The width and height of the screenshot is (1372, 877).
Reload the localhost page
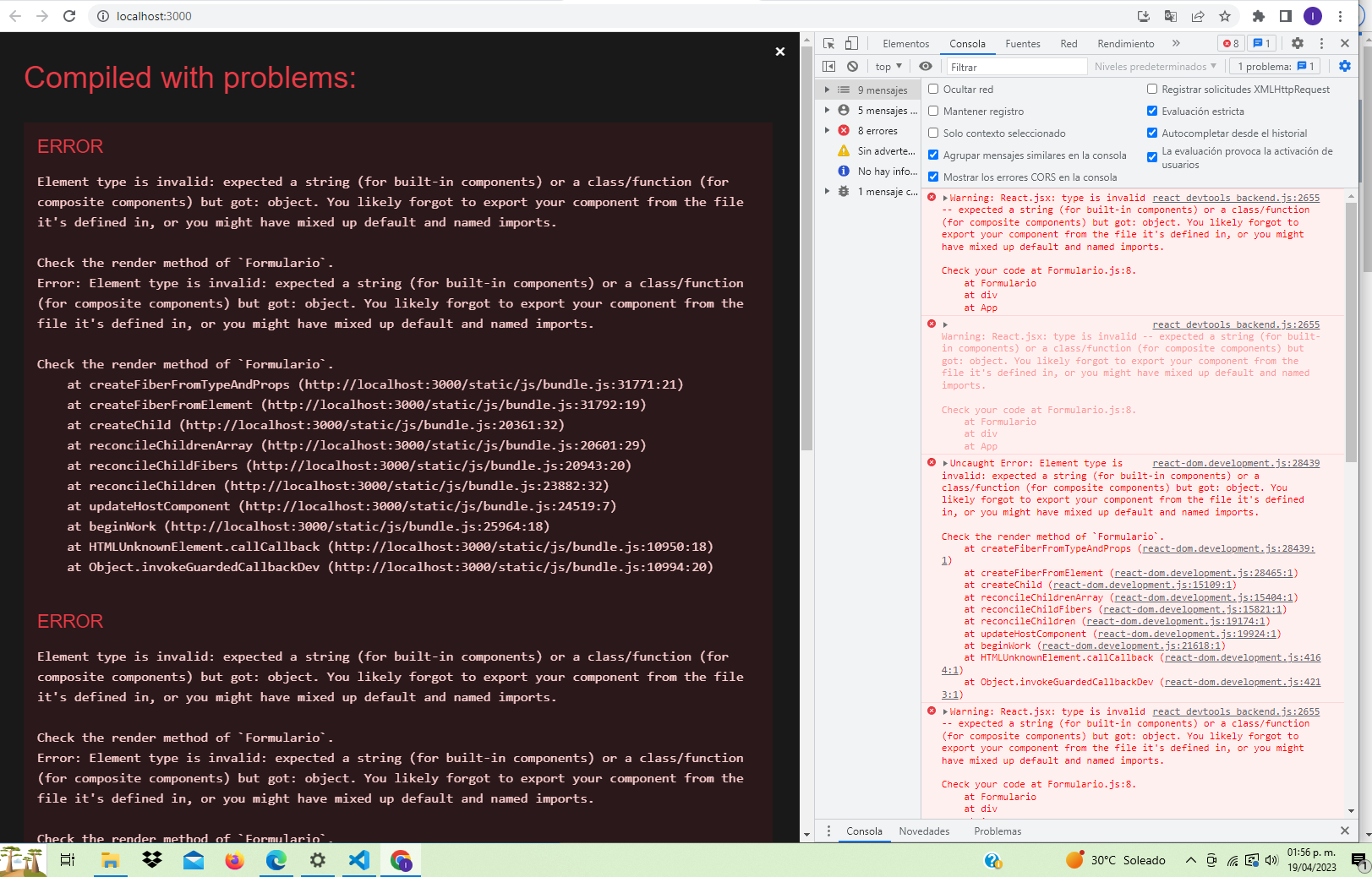pos(69,16)
